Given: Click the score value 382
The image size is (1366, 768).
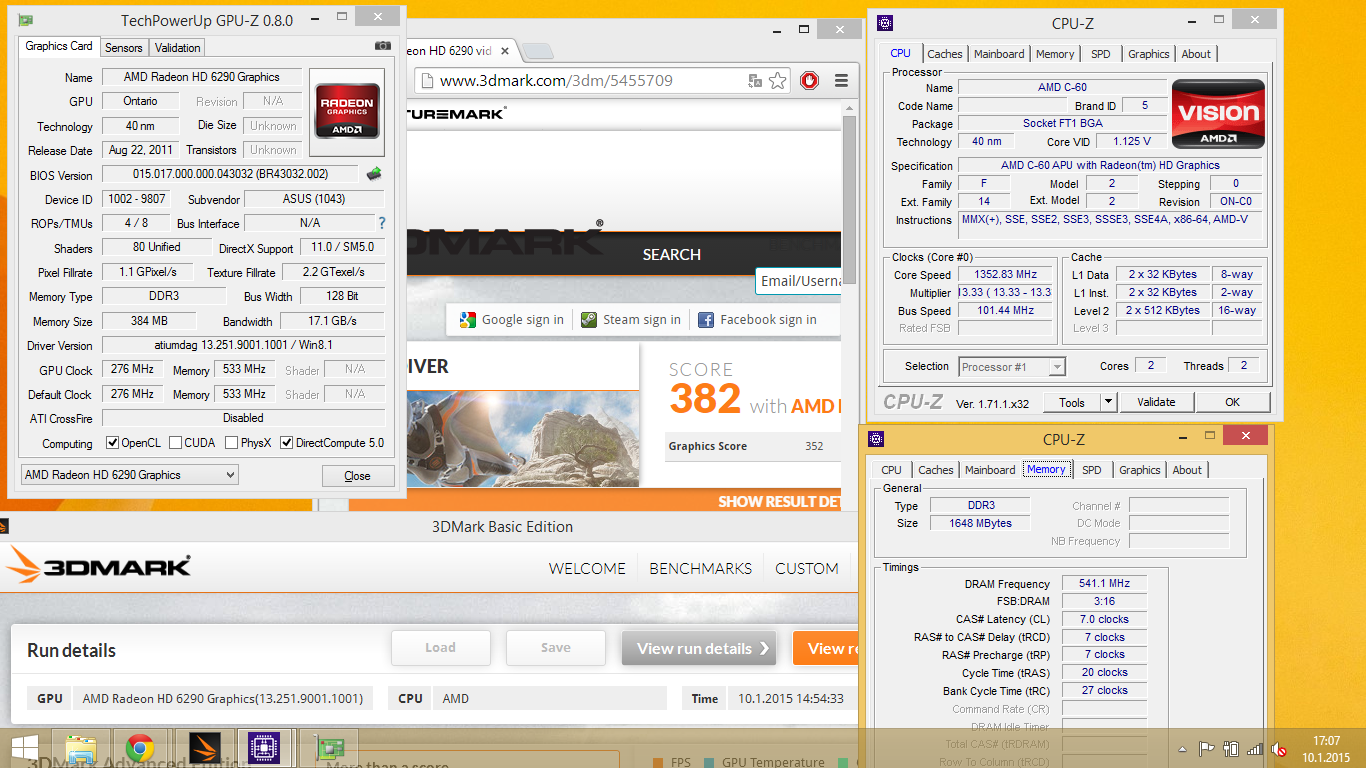Looking at the screenshot, I should pyautogui.click(x=705, y=399).
